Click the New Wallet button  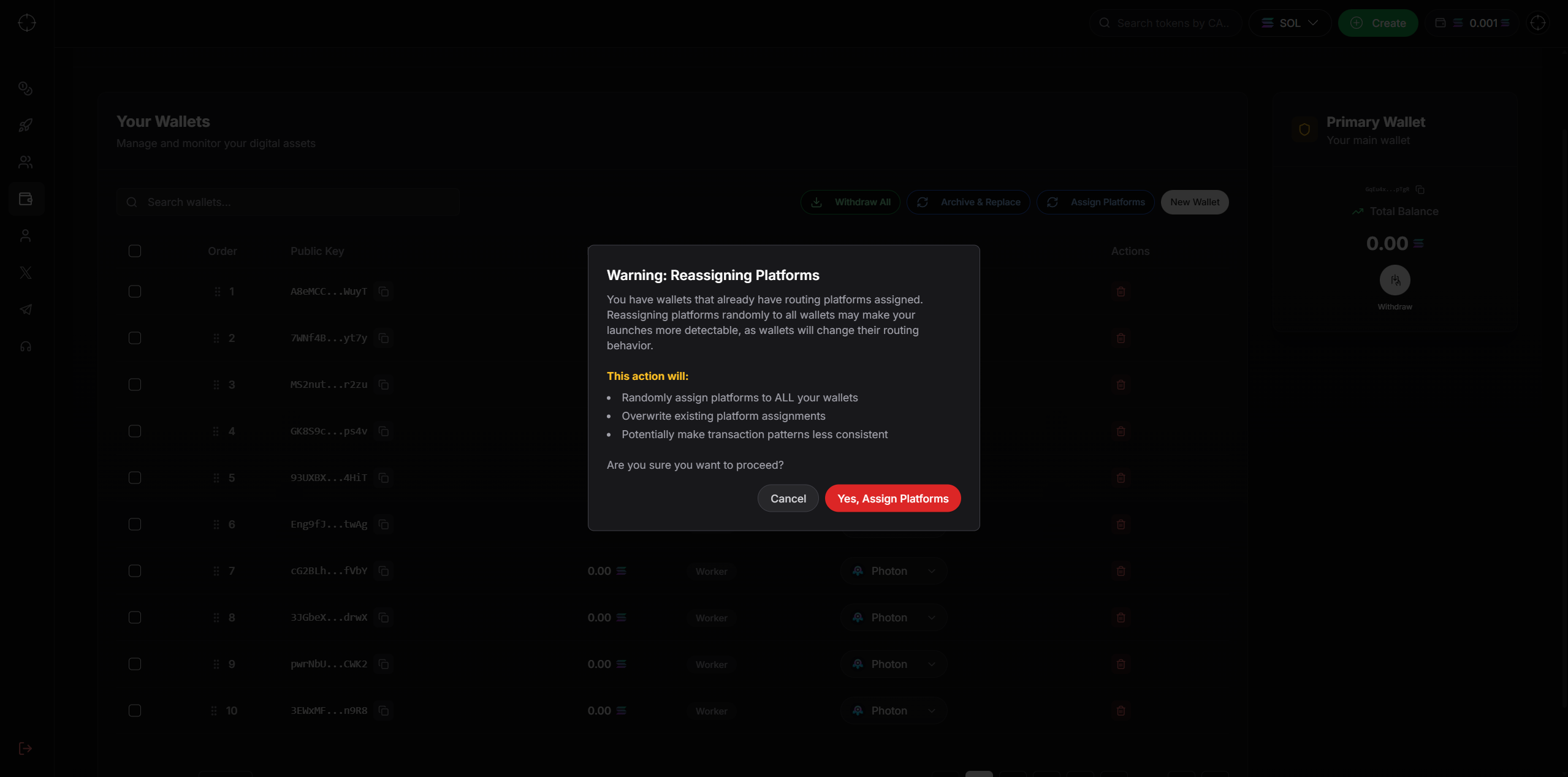(1194, 202)
